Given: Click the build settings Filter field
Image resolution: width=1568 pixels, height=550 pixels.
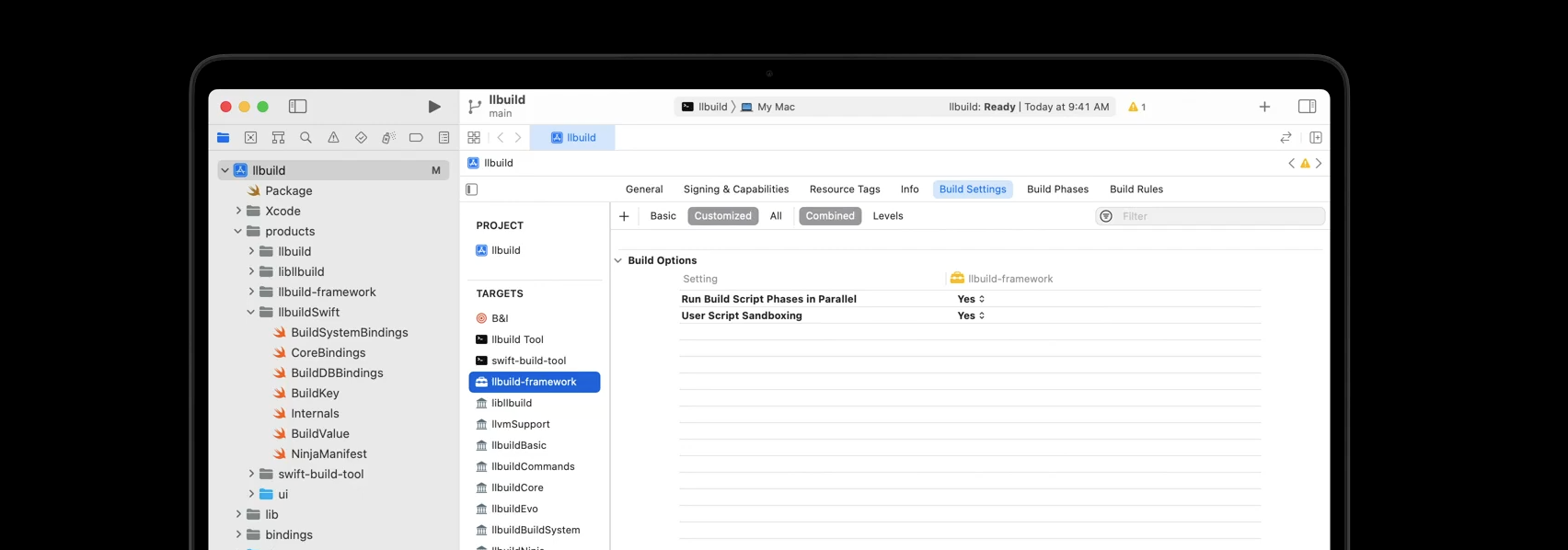Looking at the screenshot, I should (x=1210, y=216).
